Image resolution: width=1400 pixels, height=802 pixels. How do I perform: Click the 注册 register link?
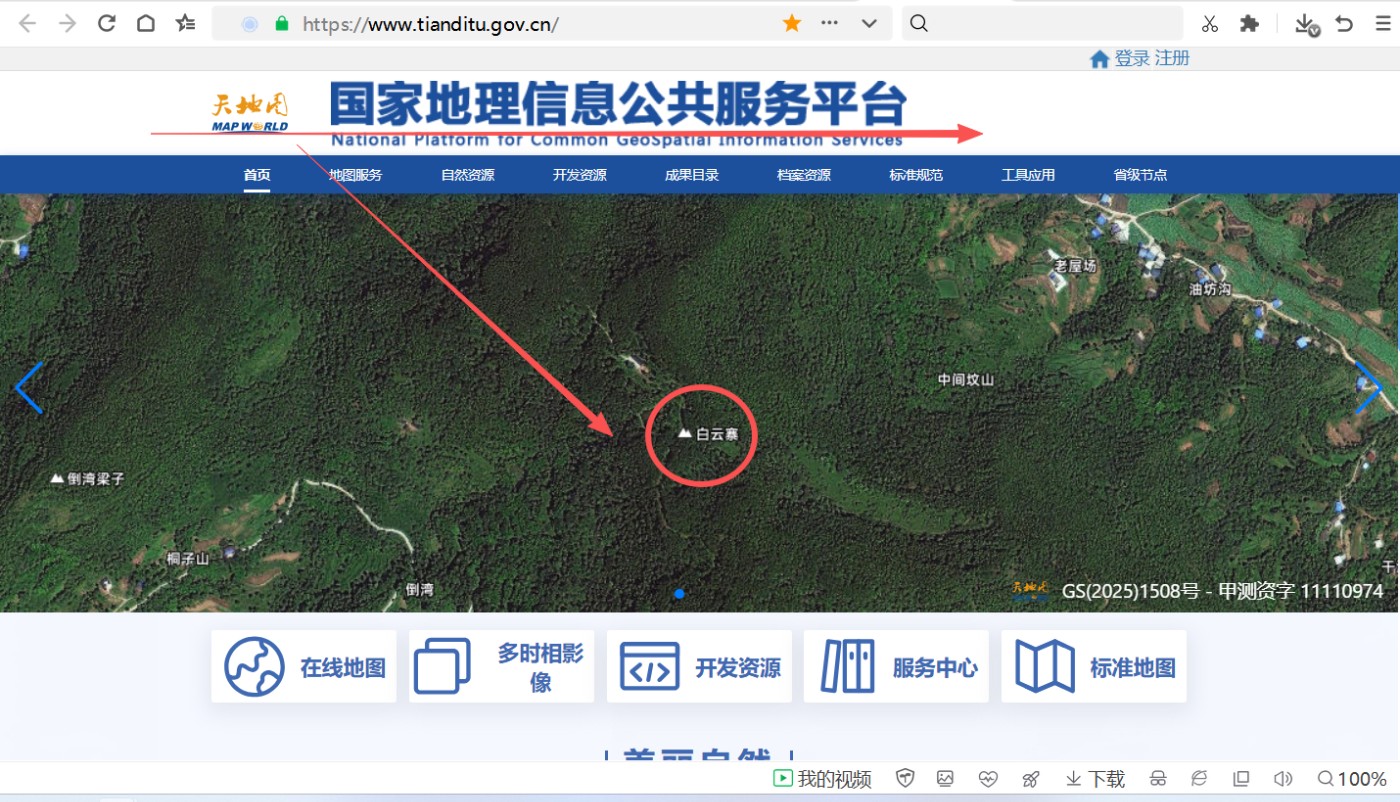point(1172,58)
